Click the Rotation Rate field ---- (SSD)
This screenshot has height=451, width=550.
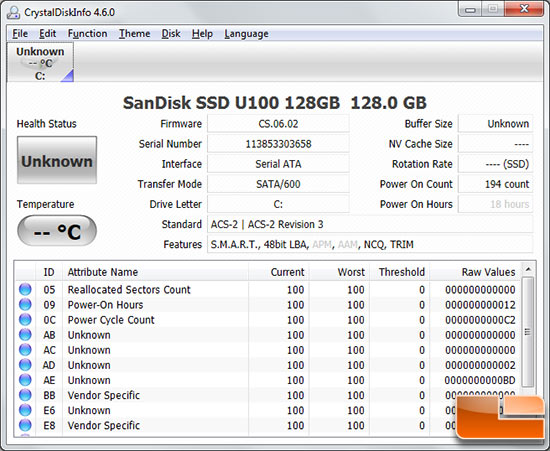click(x=496, y=164)
